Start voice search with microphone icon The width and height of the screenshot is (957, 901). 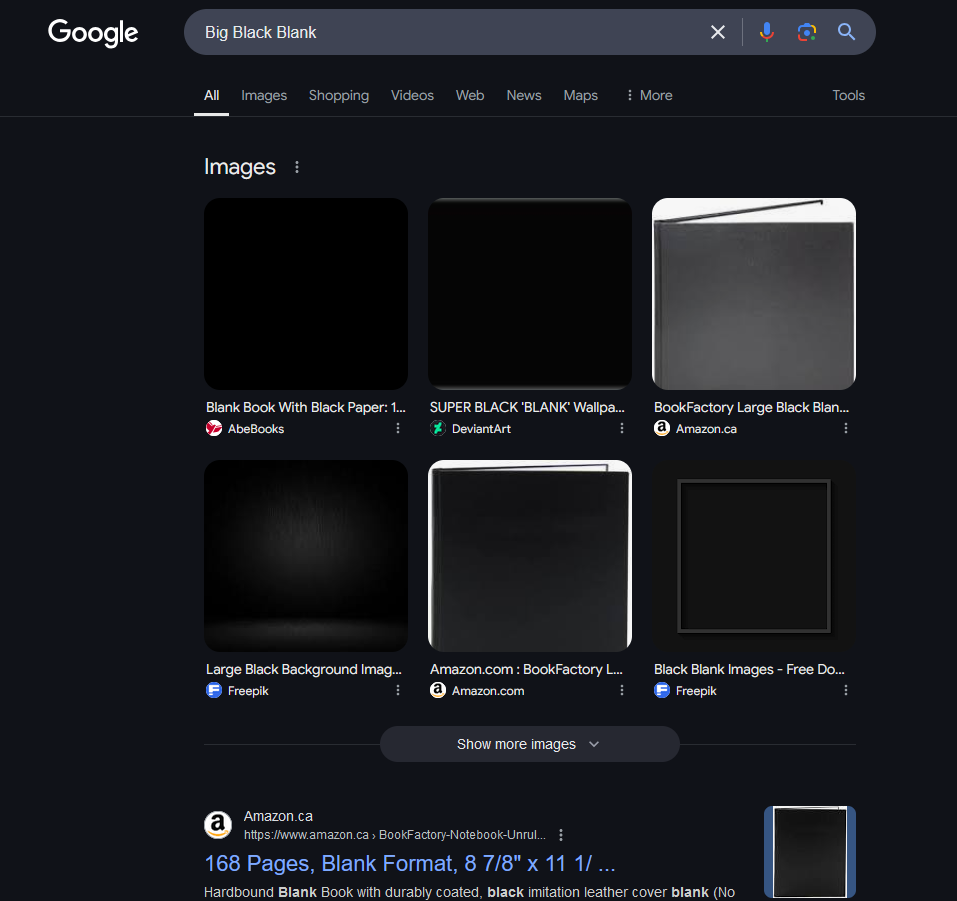tap(767, 32)
